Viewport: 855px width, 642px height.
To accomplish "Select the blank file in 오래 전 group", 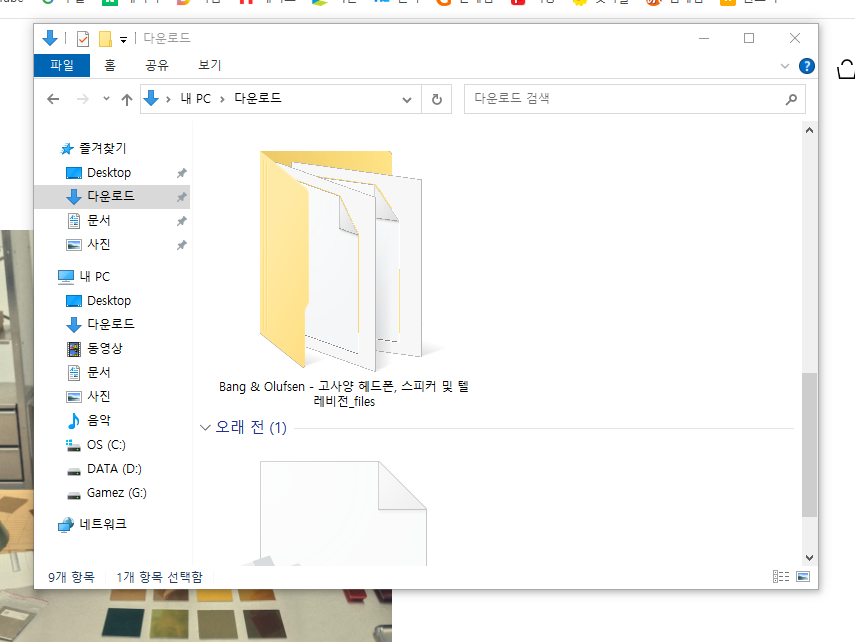I will click(344, 513).
